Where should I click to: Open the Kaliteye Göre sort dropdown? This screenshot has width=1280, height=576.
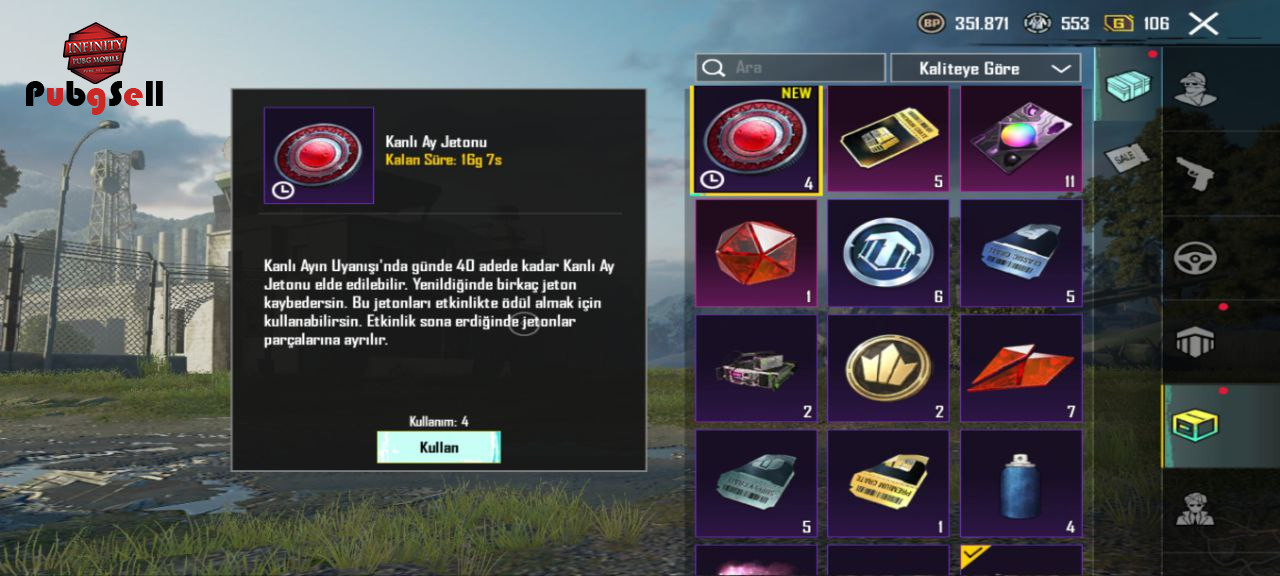coord(985,68)
